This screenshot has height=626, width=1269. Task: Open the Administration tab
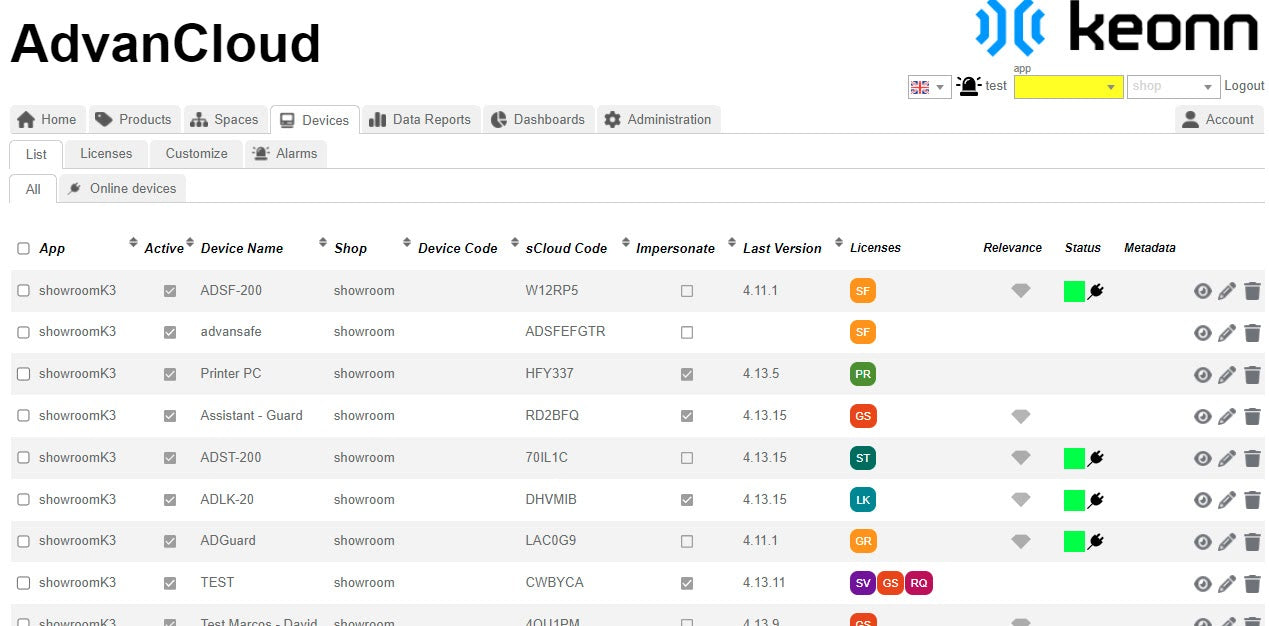pos(659,119)
